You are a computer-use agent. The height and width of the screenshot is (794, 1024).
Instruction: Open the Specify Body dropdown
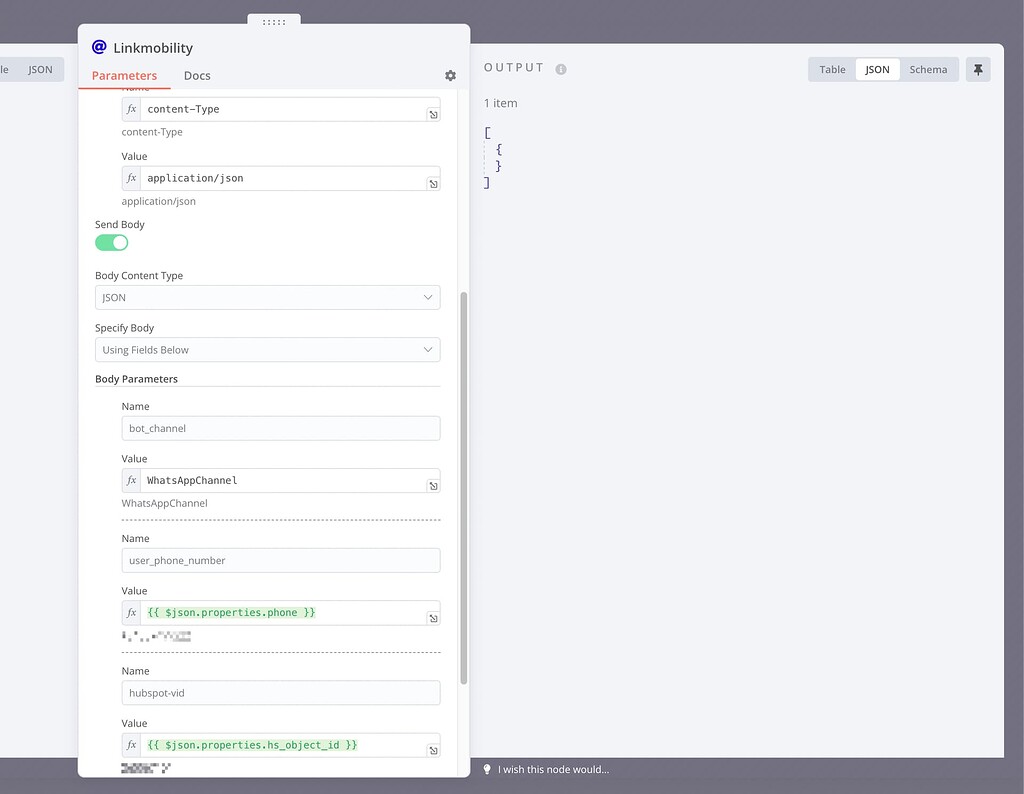point(267,350)
